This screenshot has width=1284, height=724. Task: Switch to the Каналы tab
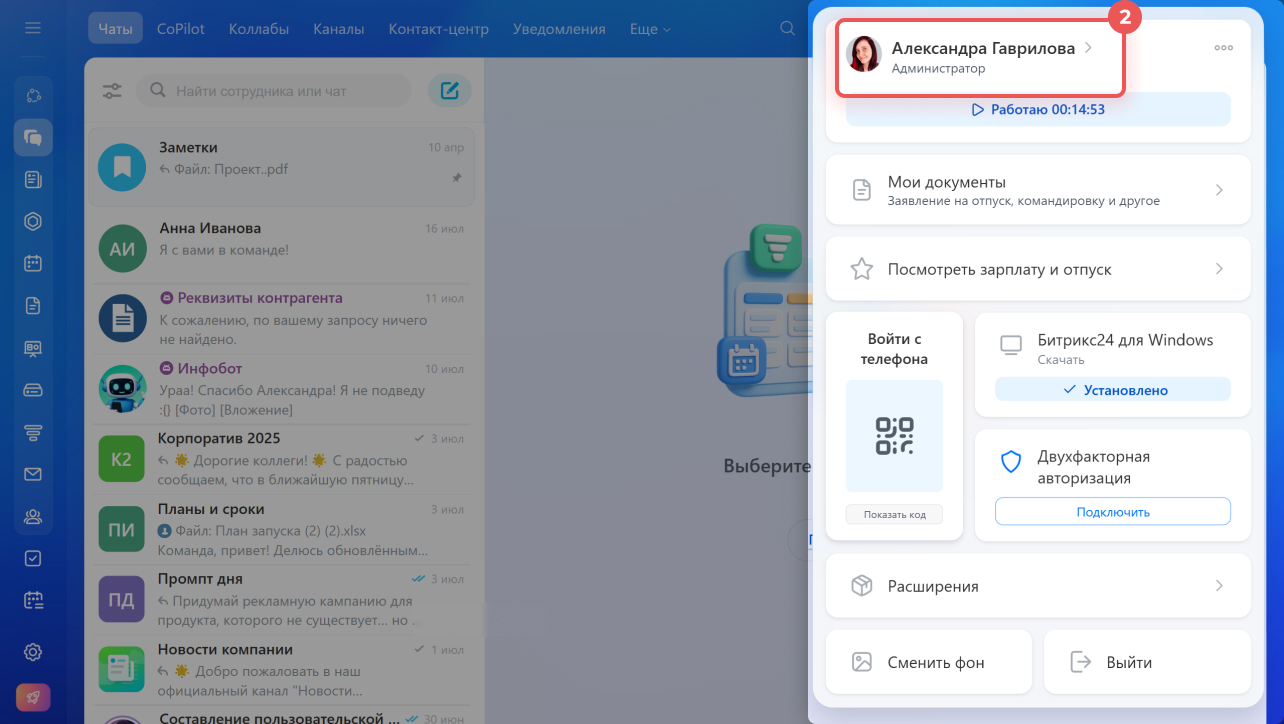[x=338, y=29]
